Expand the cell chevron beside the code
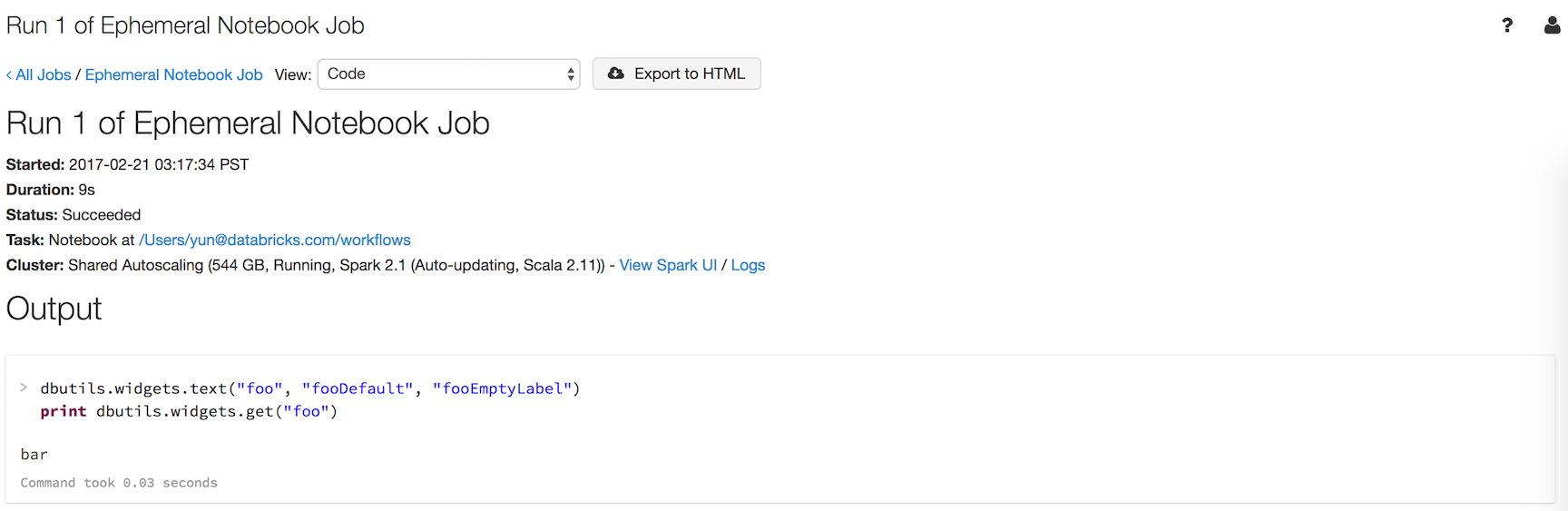1568x511 pixels. coord(24,388)
